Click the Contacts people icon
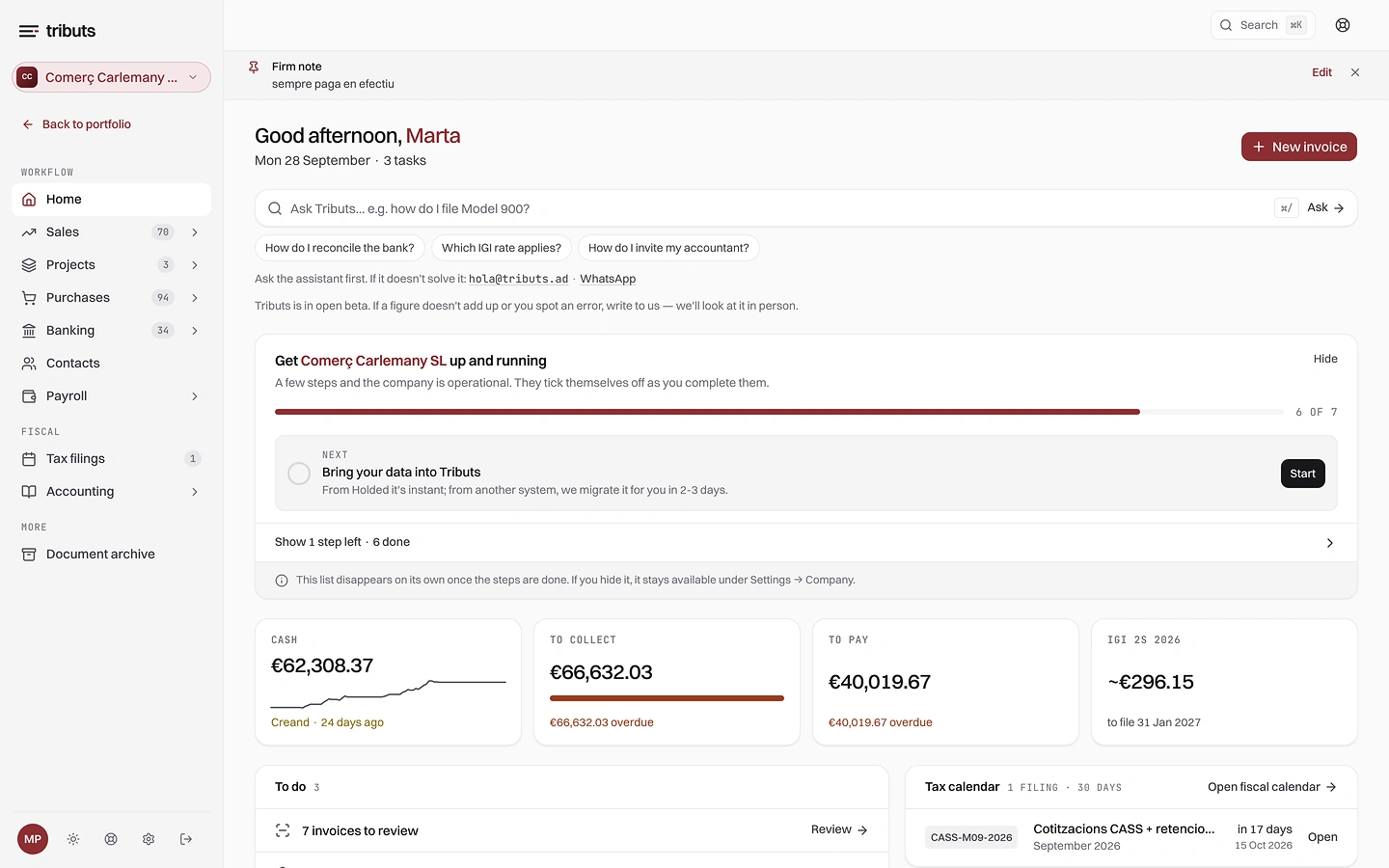 (29, 364)
